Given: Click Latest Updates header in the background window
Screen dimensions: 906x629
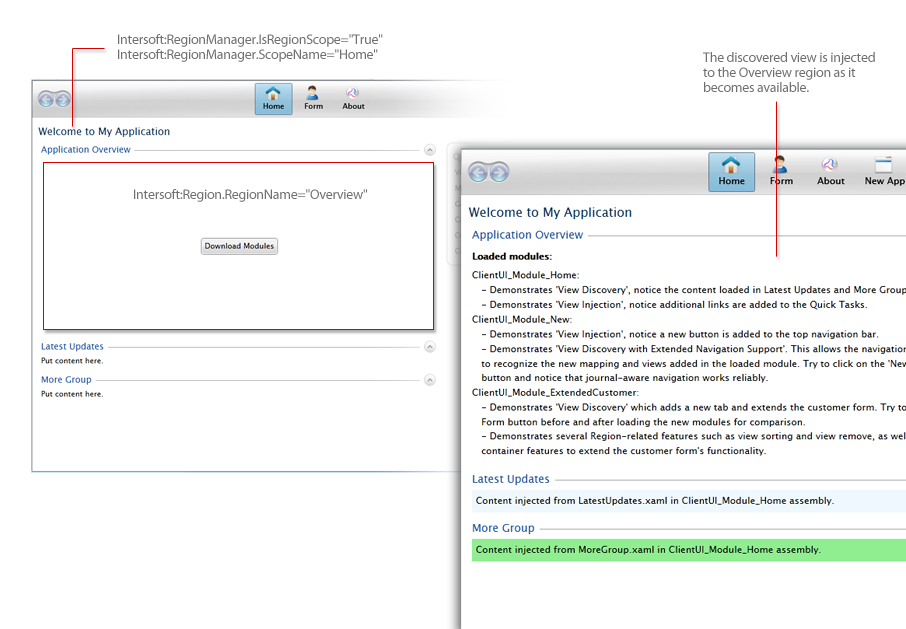Looking at the screenshot, I should [72, 347].
